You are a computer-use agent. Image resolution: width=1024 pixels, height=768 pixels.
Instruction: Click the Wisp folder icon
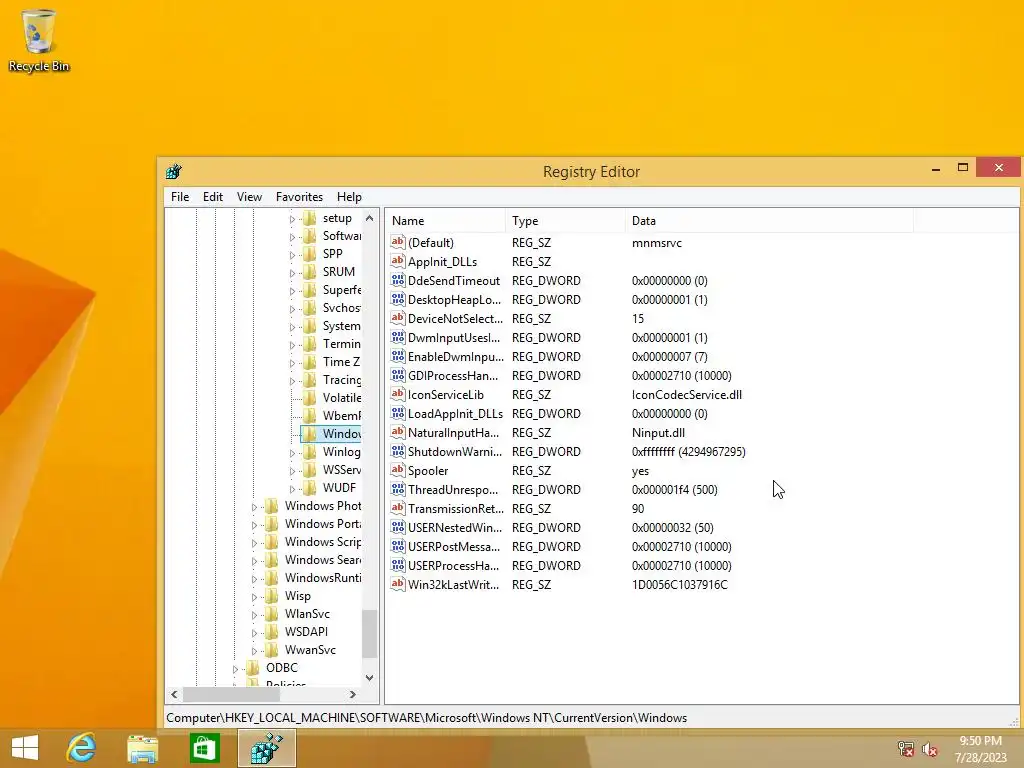(x=272, y=596)
